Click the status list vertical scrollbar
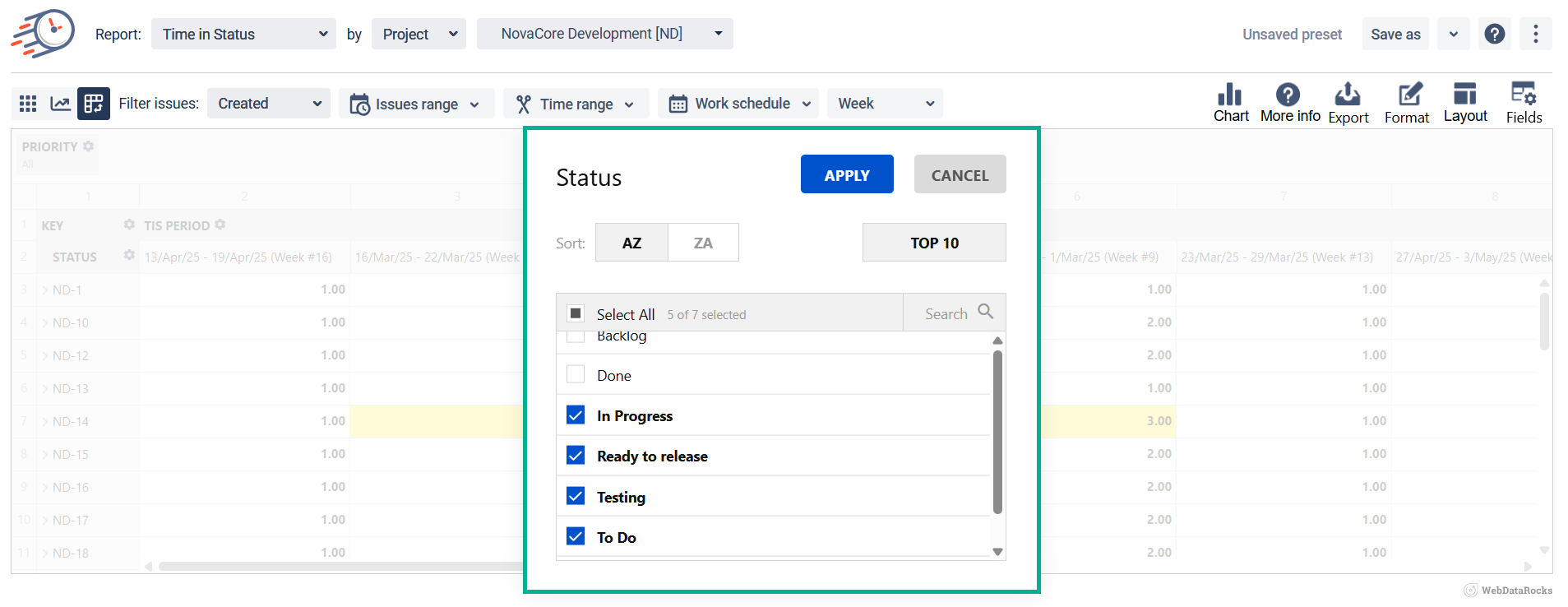This screenshot has width=1568, height=607. click(x=997, y=432)
